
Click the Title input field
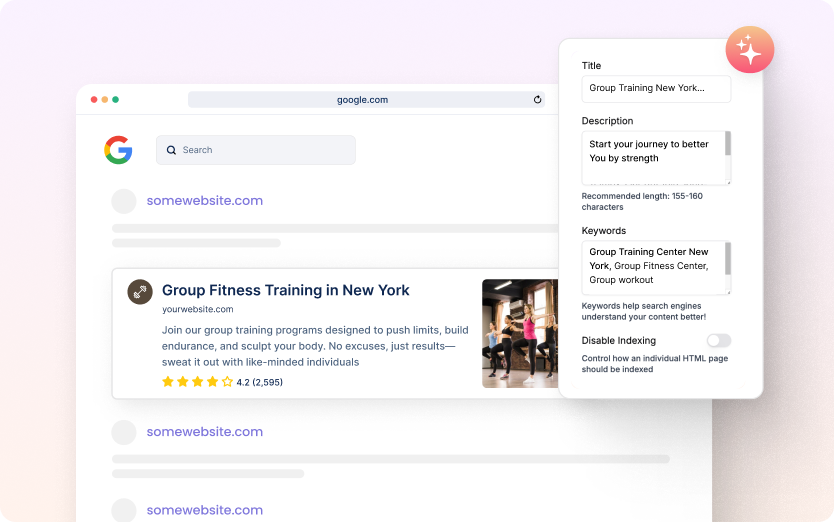point(656,89)
